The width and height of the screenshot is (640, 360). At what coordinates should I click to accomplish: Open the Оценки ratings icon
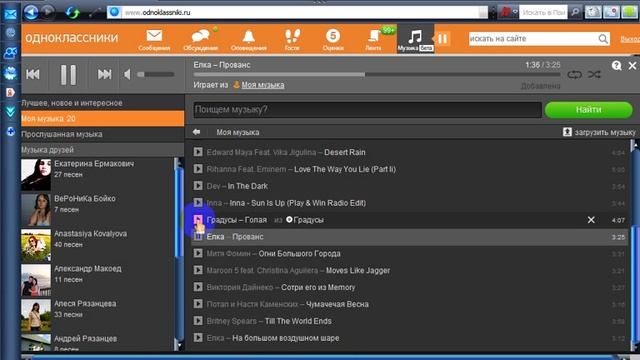pyautogui.click(x=333, y=40)
